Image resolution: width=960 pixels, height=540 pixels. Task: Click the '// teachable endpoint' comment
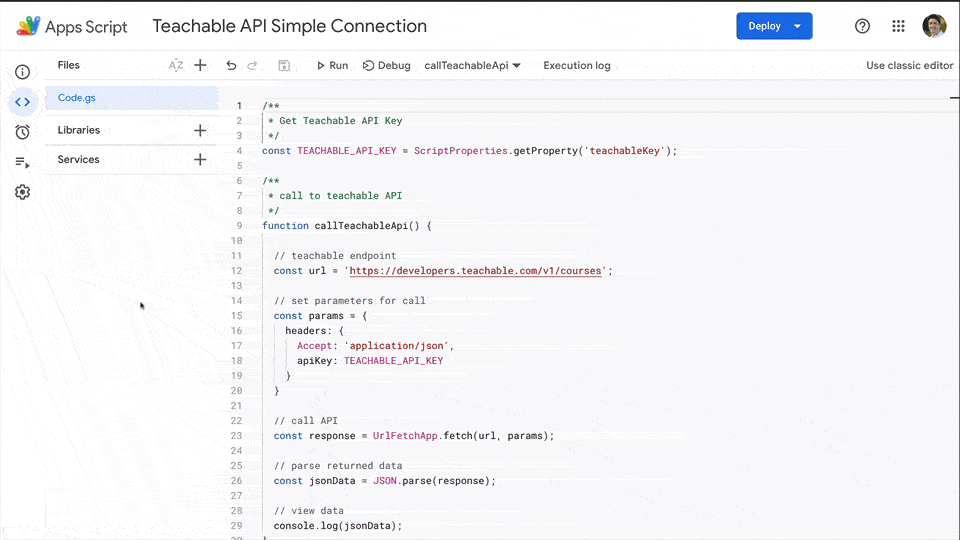point(335,256)
